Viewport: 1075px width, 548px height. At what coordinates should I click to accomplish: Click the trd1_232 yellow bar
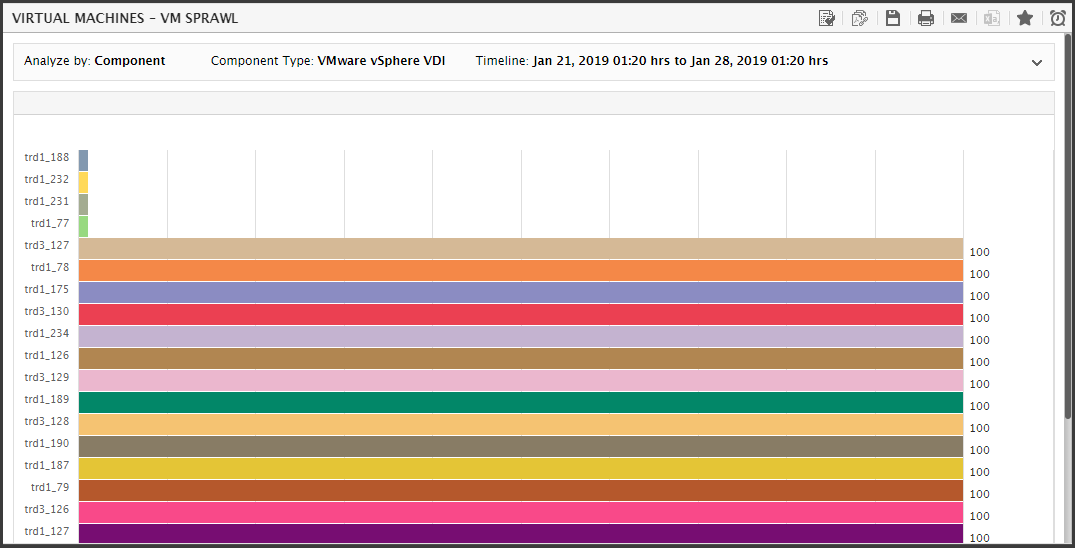83,182
